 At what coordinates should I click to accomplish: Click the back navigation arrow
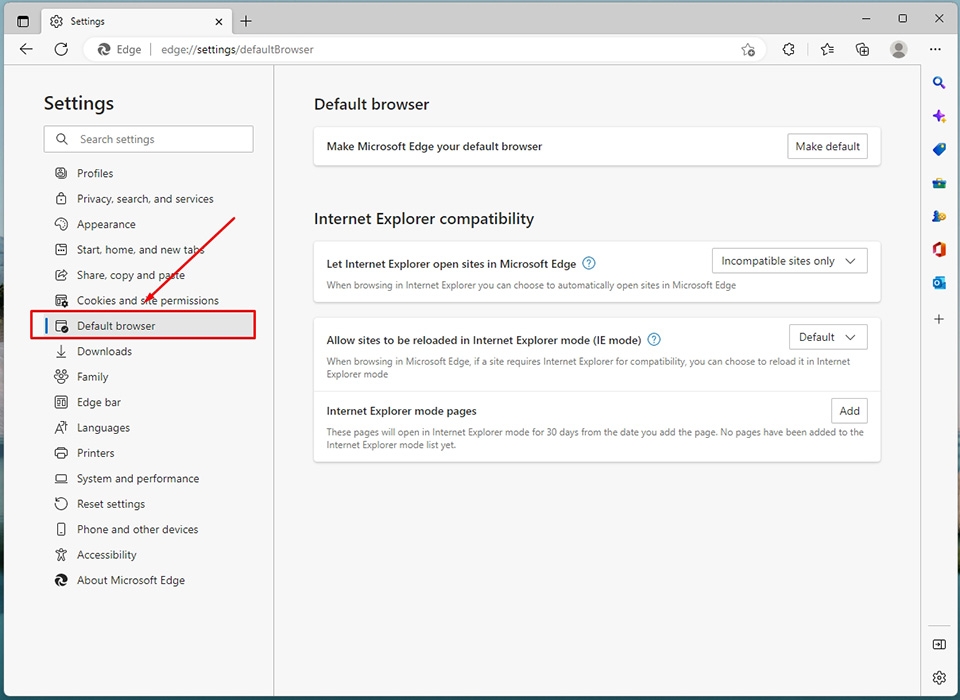(x=26, y=49)
